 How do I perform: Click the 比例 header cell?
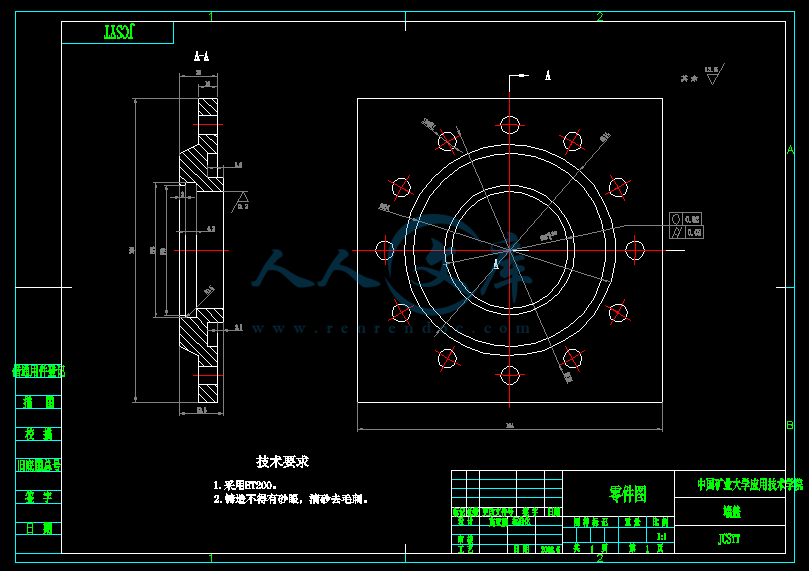pos(660,522)
